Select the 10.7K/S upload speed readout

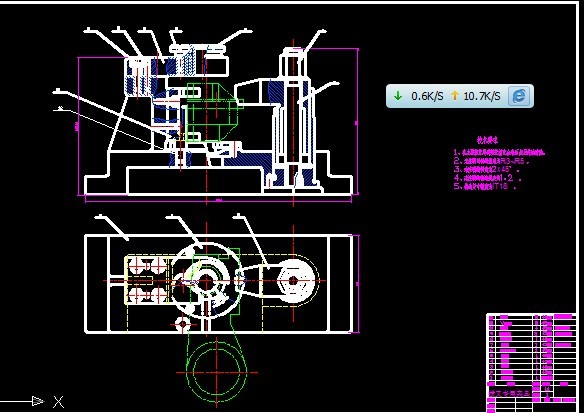click(482, 96)
